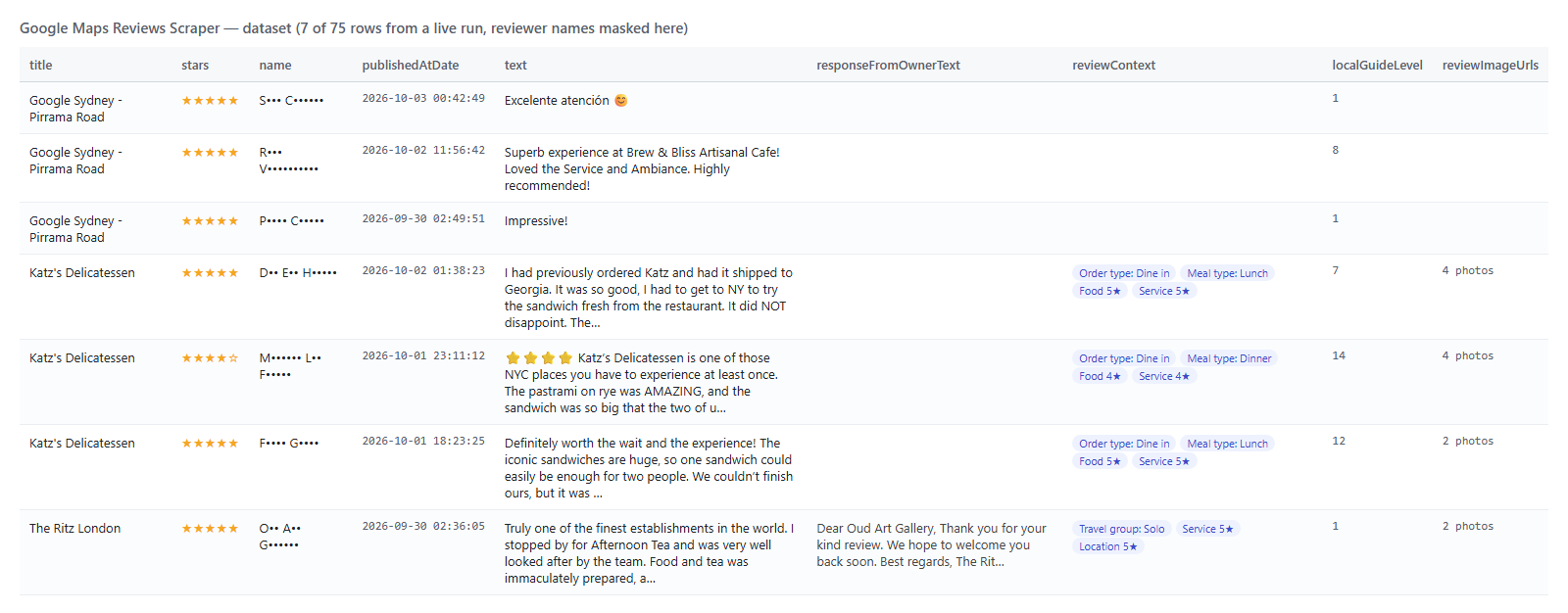Click 'Meal type: Dinner' tag

pos(1229,358)
